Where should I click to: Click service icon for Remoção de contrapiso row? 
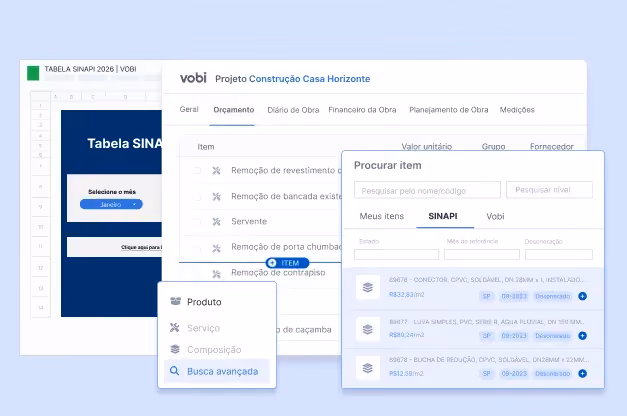216,274
